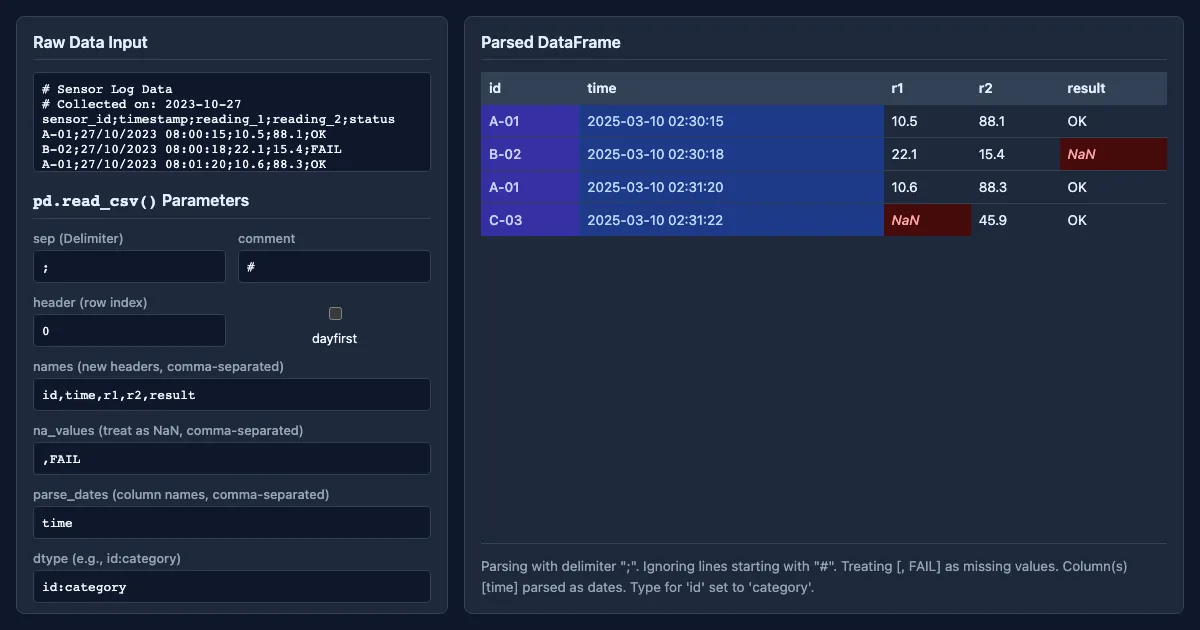This screenshot has height=630, width=1200.
Task: Click the 'na_values (treat as NaN, comma-separated)' label
Action: pyautogui.click(x=168, y=430)
